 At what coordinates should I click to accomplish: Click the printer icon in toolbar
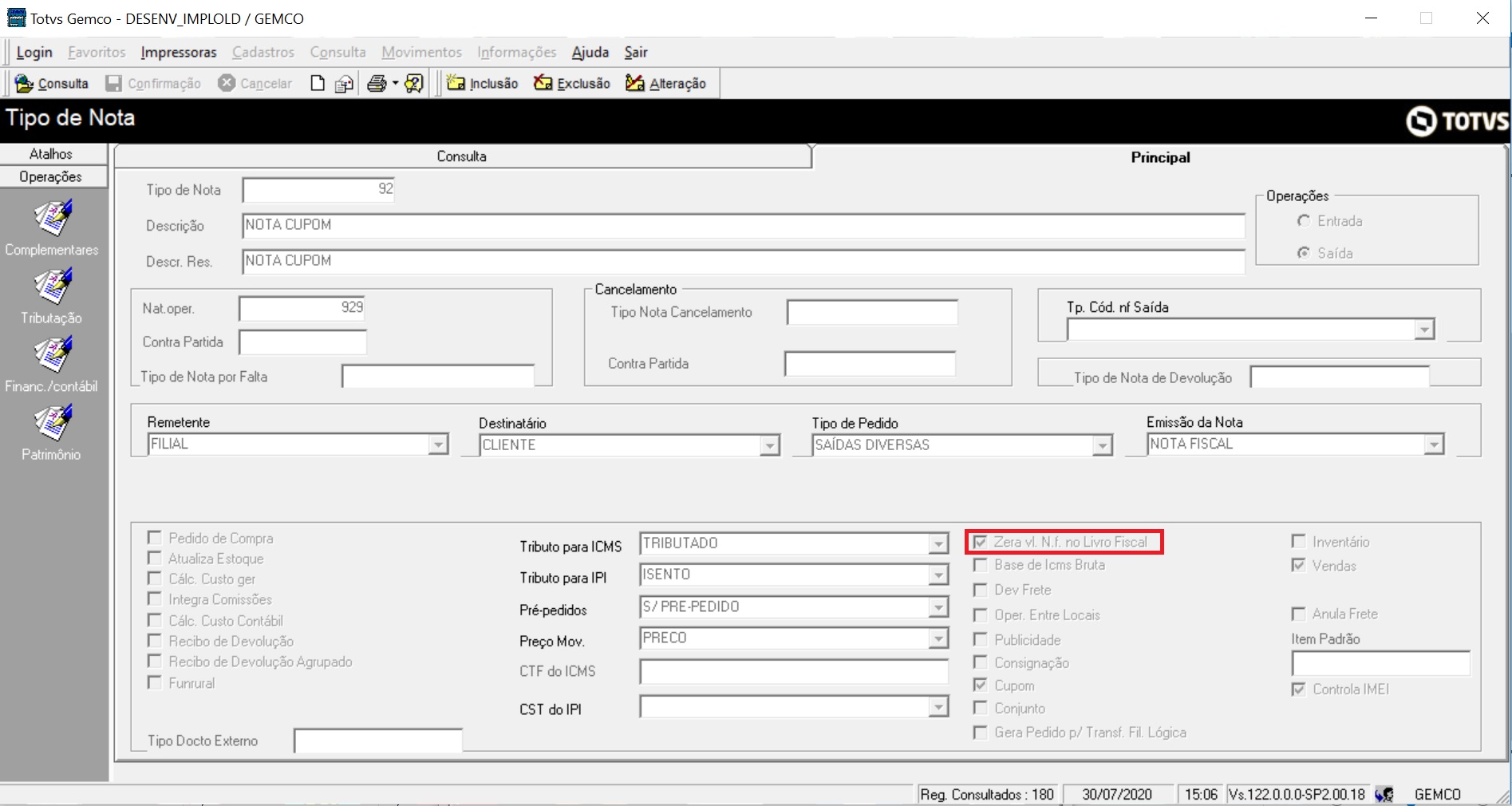(377, 83)
